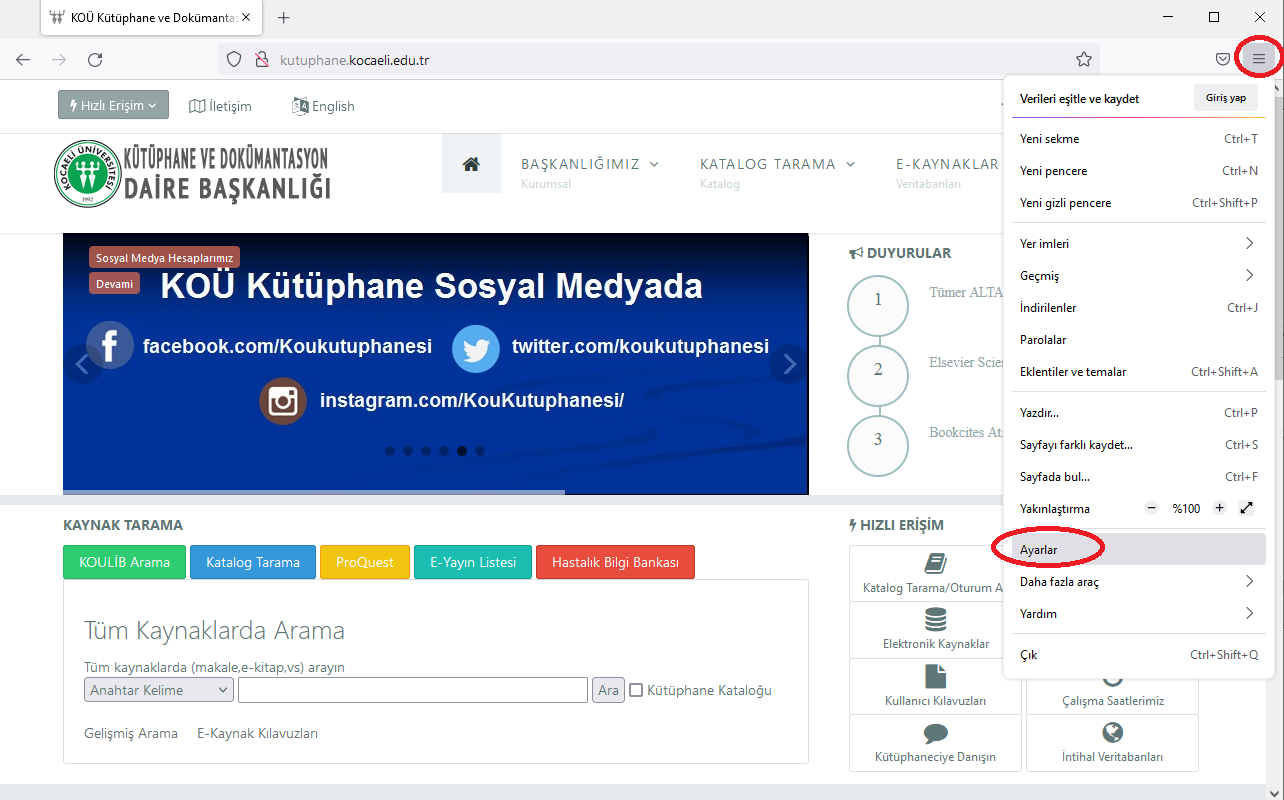This screenshot has width=1284, height=800.
Task: Click the university logo
Action: tap(87, 174)
